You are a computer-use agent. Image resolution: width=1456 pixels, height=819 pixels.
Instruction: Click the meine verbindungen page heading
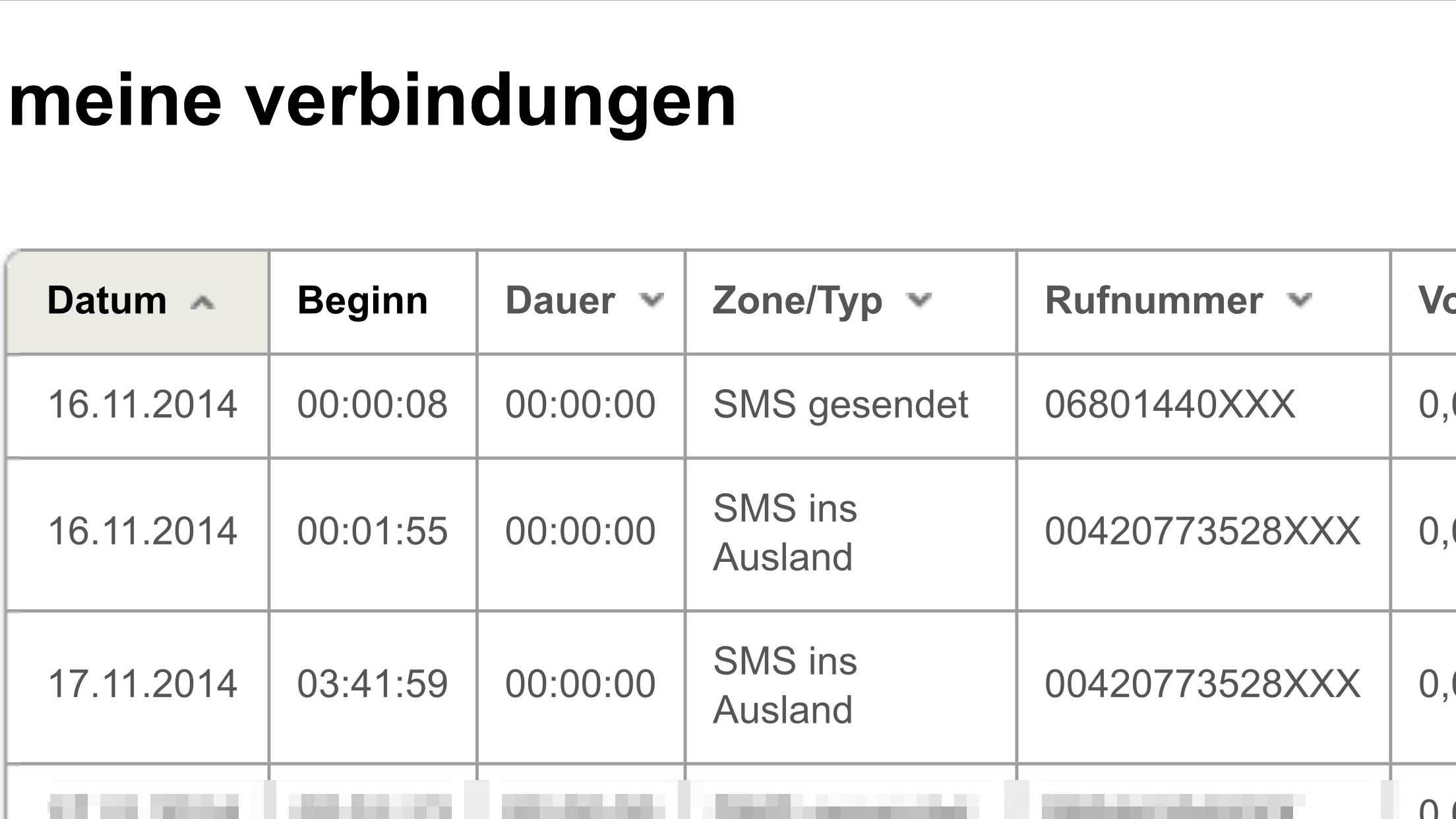point(373,101)
